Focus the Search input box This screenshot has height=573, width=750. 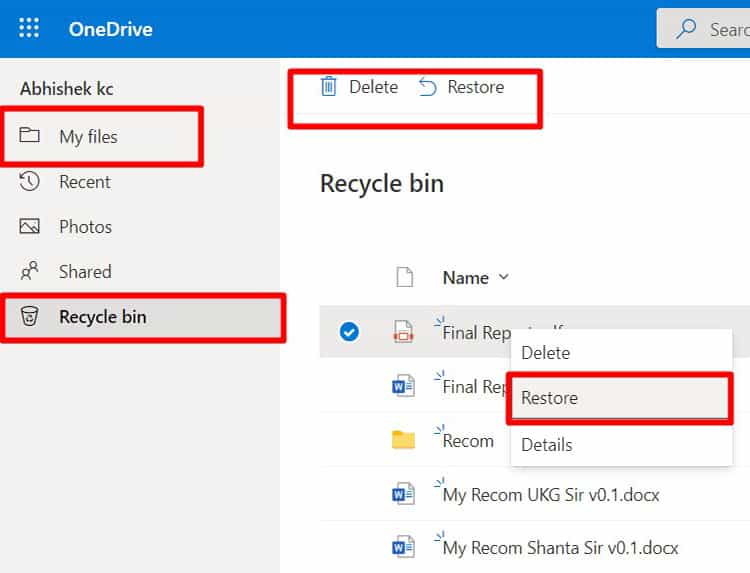pos(703,28)
